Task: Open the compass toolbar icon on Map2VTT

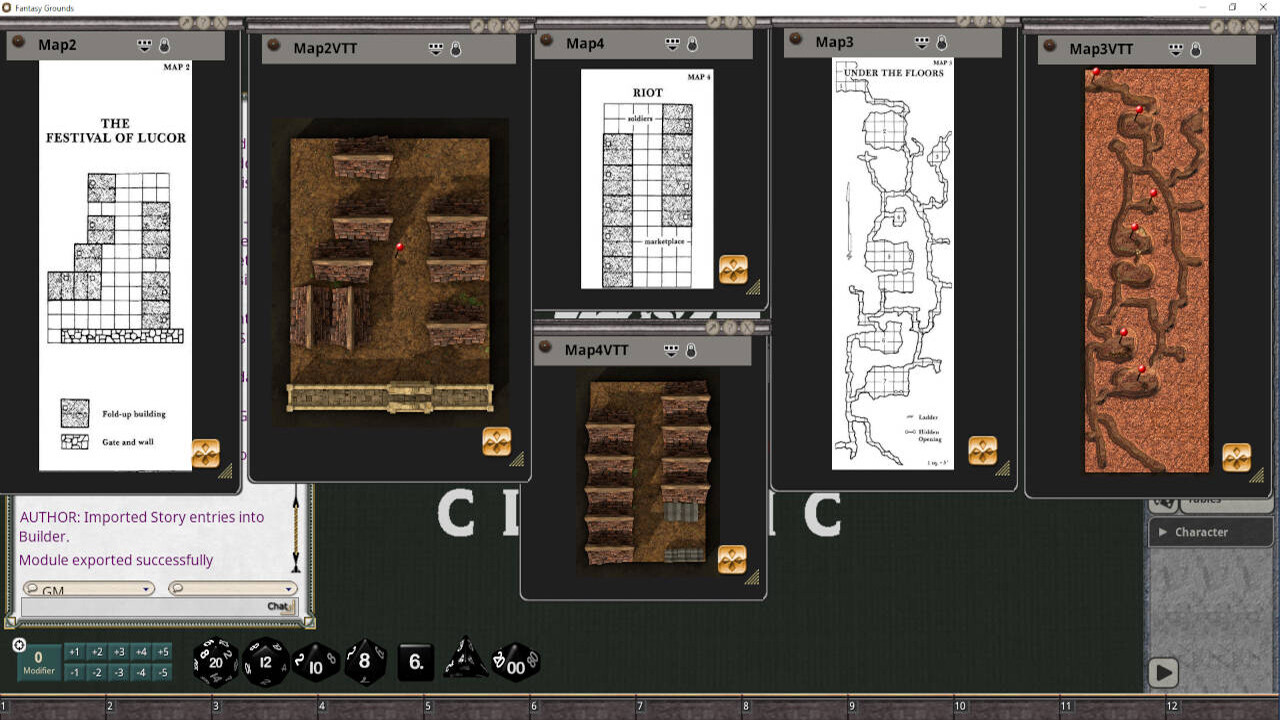Action: tap(496, 441)
